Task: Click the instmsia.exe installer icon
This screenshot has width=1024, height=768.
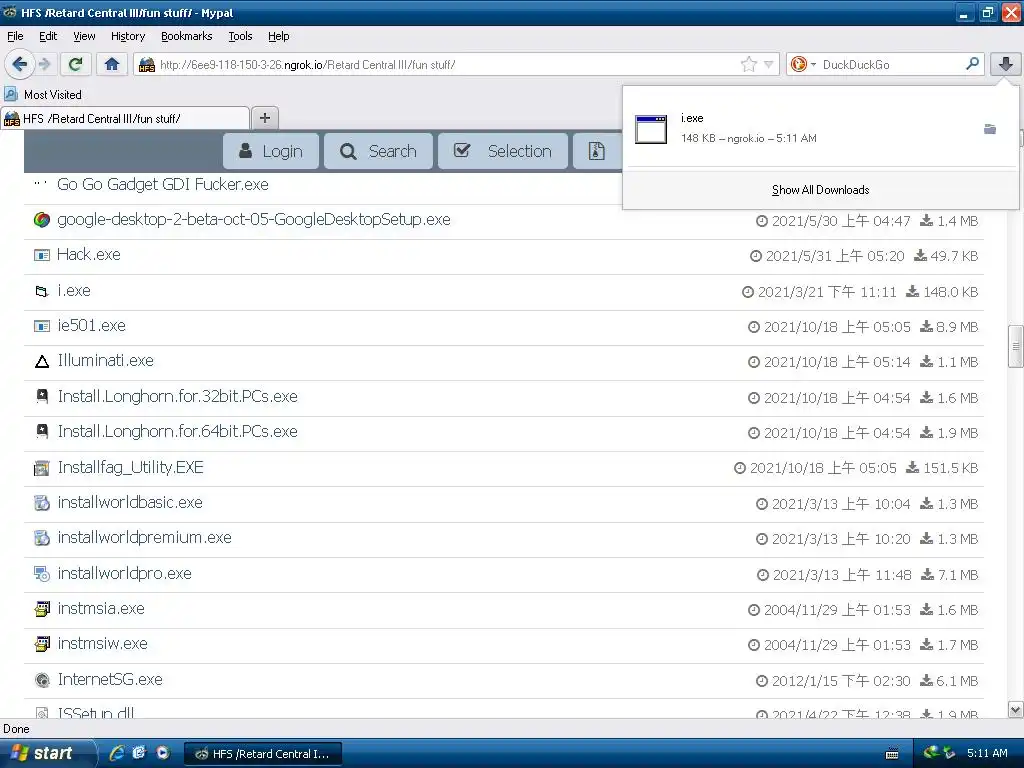Action: pyautogui.click(x=42, y=609)
